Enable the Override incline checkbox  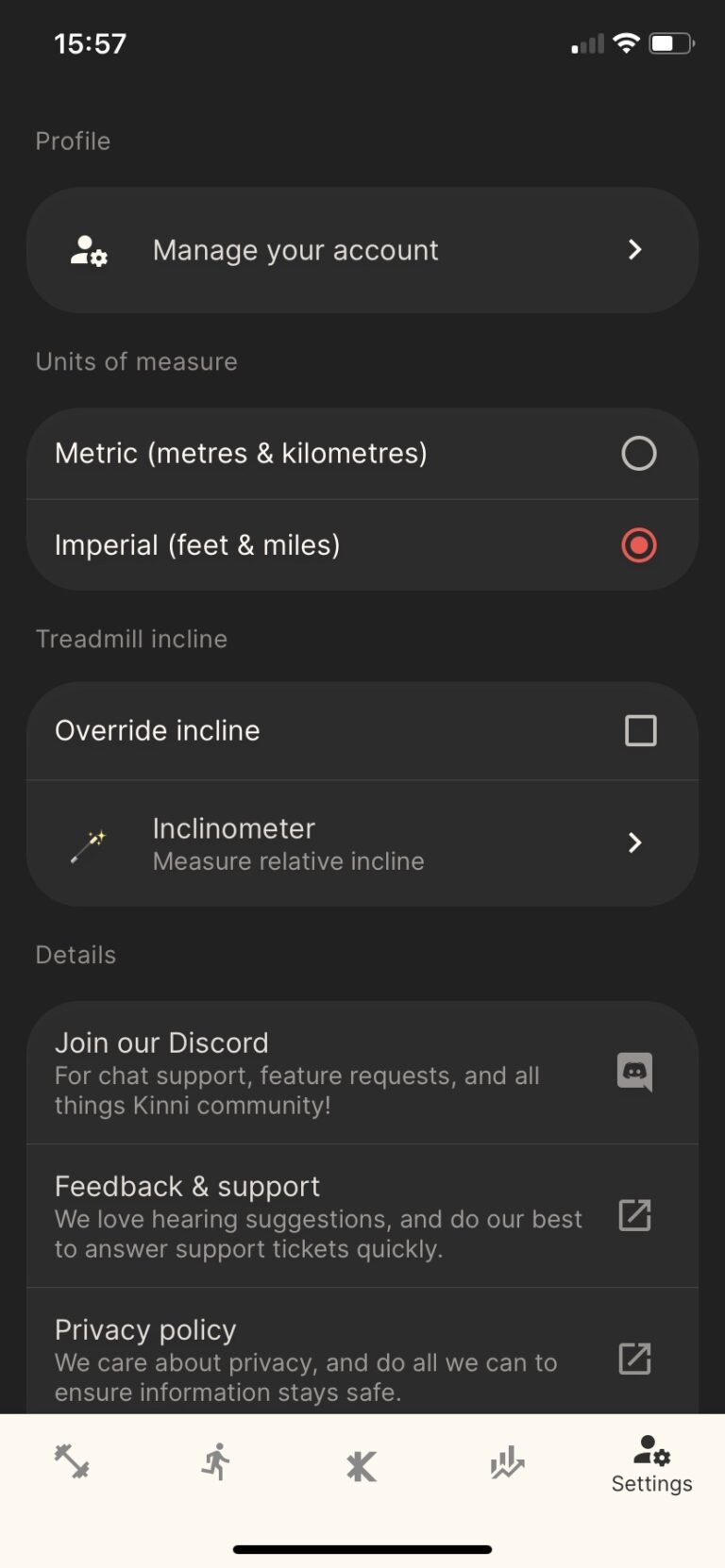(641, 730)
